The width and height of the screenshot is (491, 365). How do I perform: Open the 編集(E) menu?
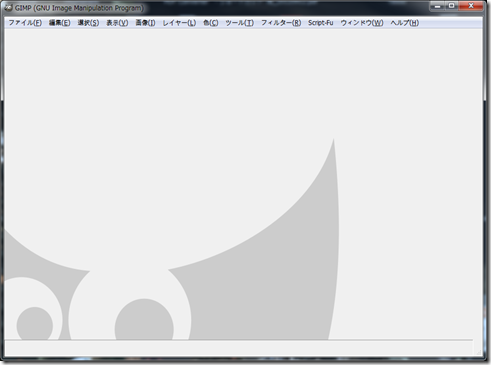(x=60, y=23)
